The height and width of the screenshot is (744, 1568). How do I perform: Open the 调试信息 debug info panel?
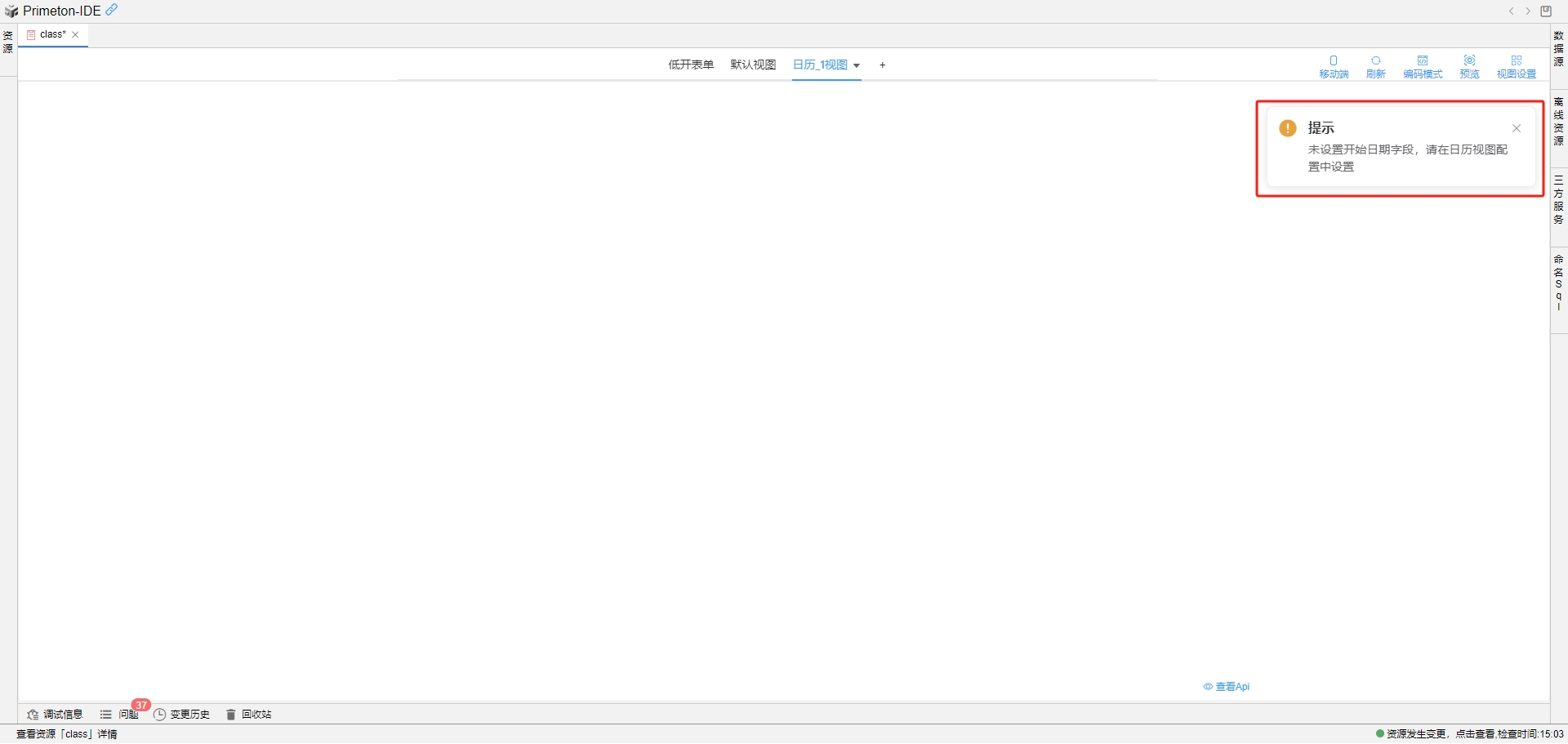(x=55, y=715)
